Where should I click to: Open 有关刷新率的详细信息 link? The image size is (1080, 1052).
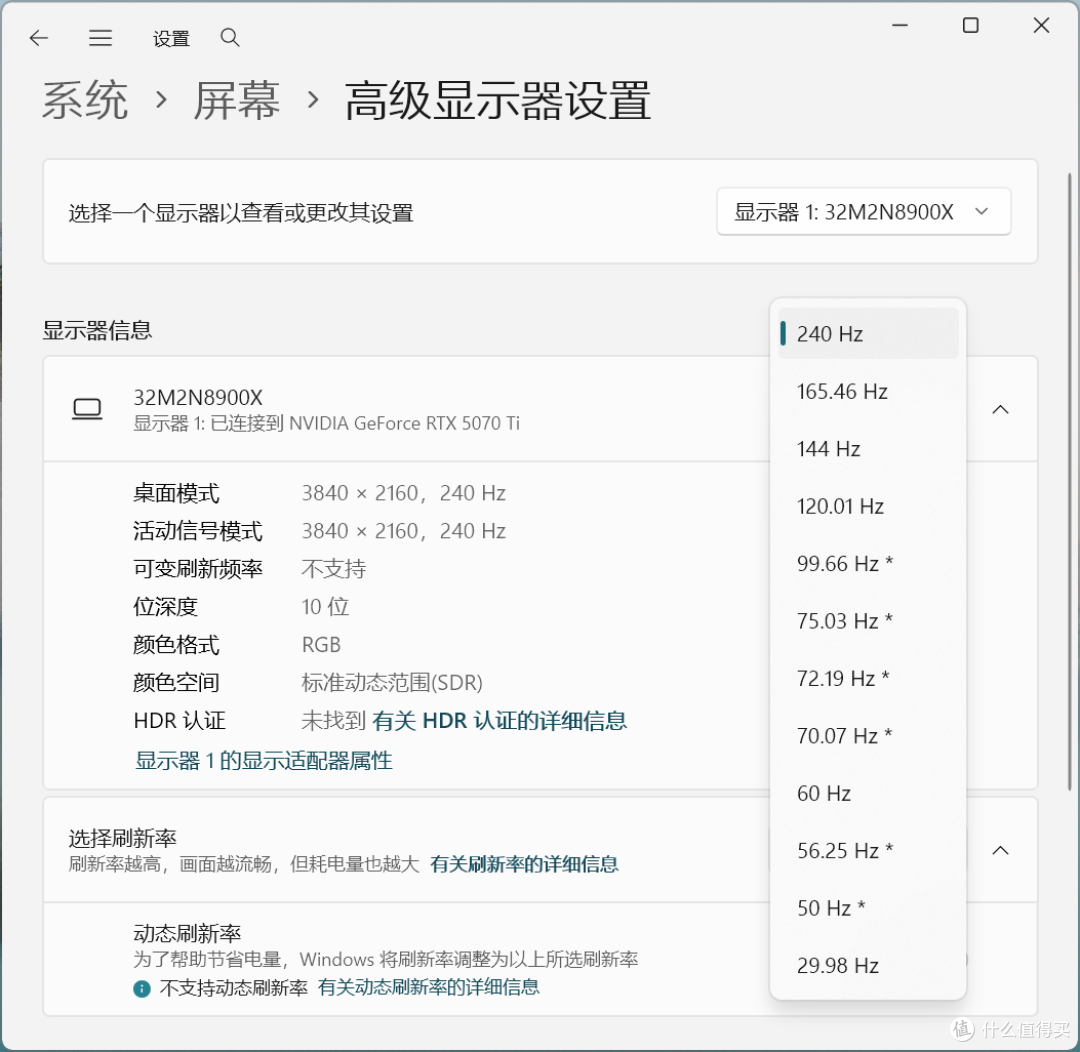click(524, 864)
